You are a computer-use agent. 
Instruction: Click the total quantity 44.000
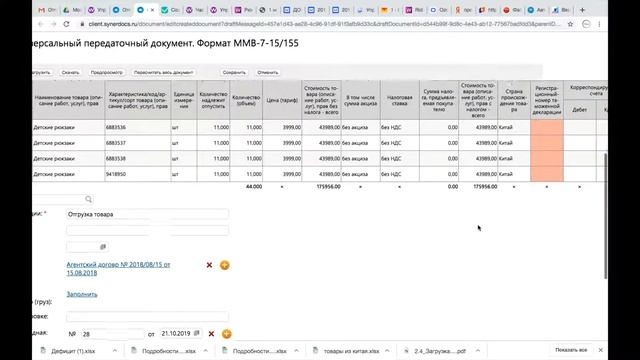pyautogui.click(x=254, y=187)
